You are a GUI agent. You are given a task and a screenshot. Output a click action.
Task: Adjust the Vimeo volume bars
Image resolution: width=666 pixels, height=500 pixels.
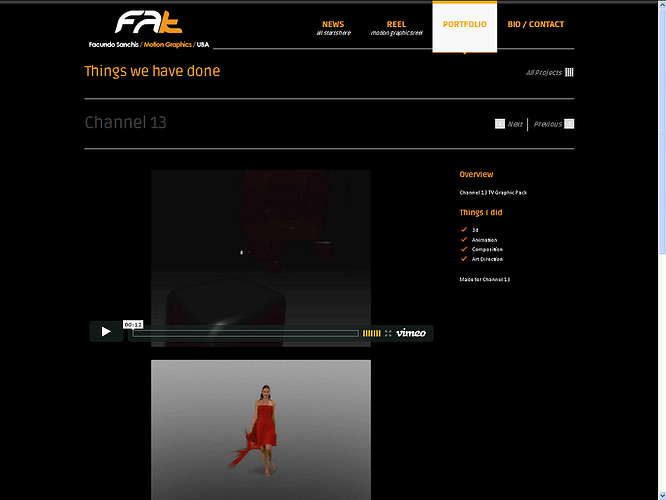[x=372, y=333]
